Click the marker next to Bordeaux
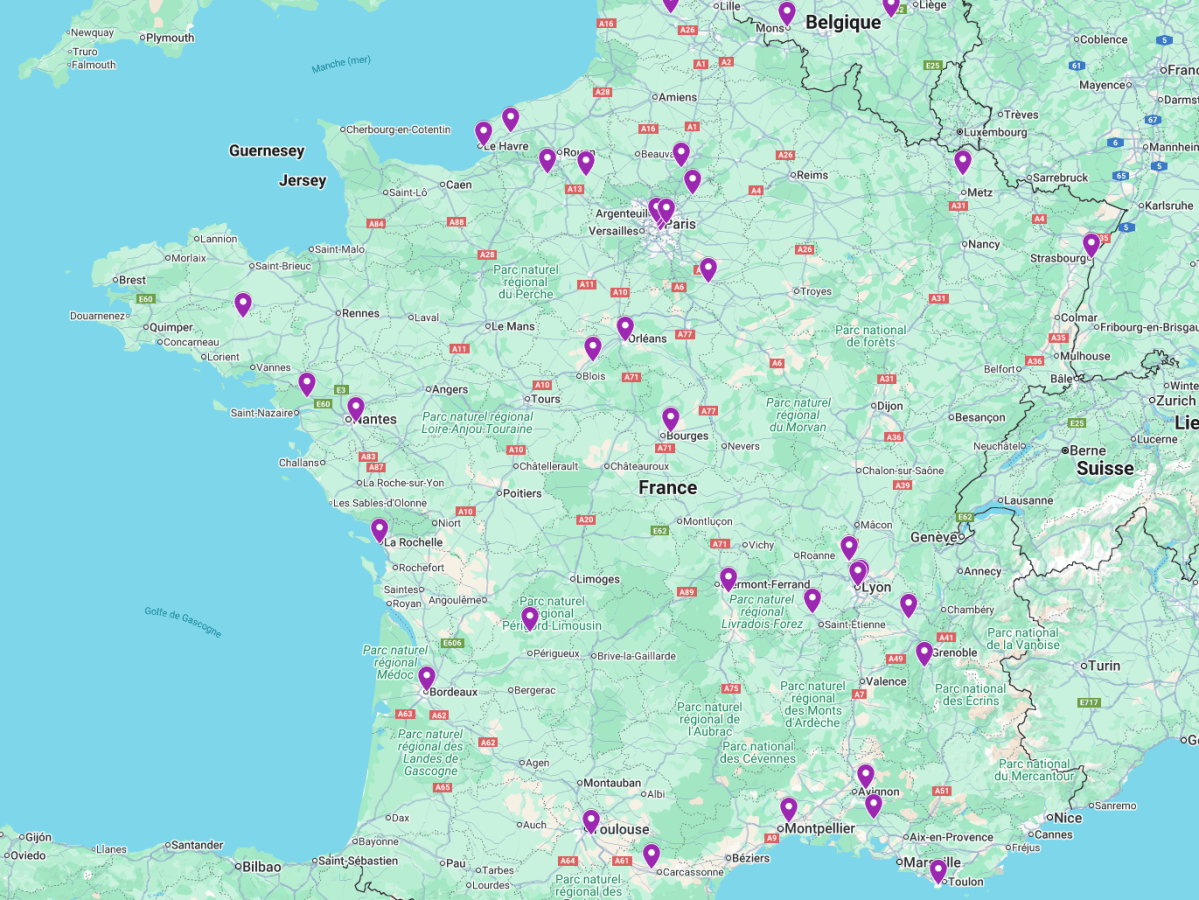The width and height of the screenshot is (1199, 900). coord(428,673)
